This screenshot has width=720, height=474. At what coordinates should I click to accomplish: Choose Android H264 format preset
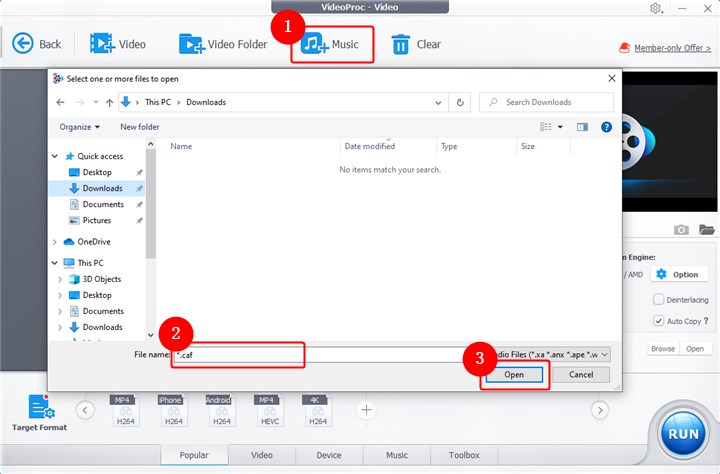(222, 410)
